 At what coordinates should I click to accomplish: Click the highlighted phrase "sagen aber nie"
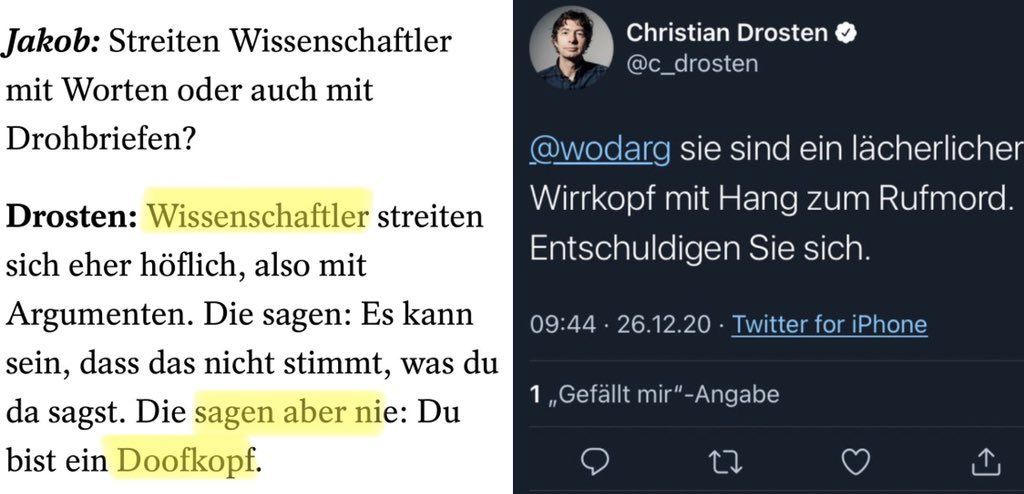pos(287,412)
